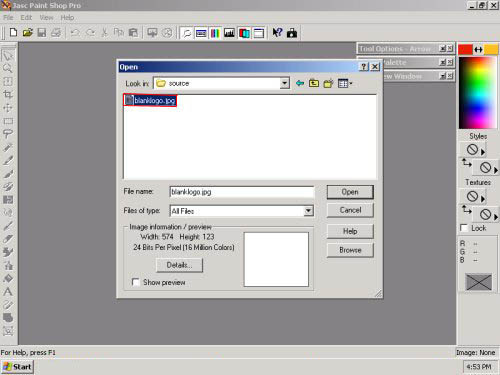Click the New file toolbar icon
Screen dimensions: 500x375
coord(13,33)
